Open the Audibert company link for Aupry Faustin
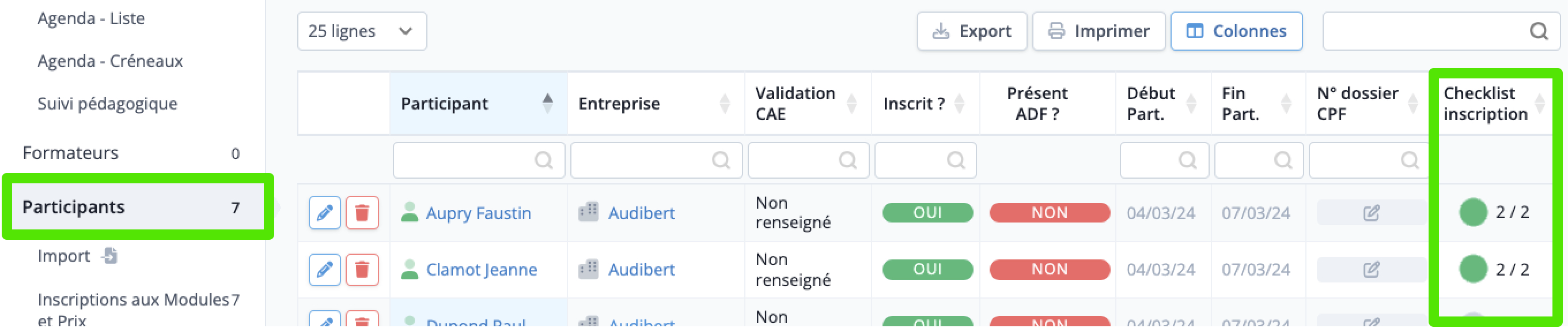This screenshot has width=1568, height=328. click(x=642, y=213)
